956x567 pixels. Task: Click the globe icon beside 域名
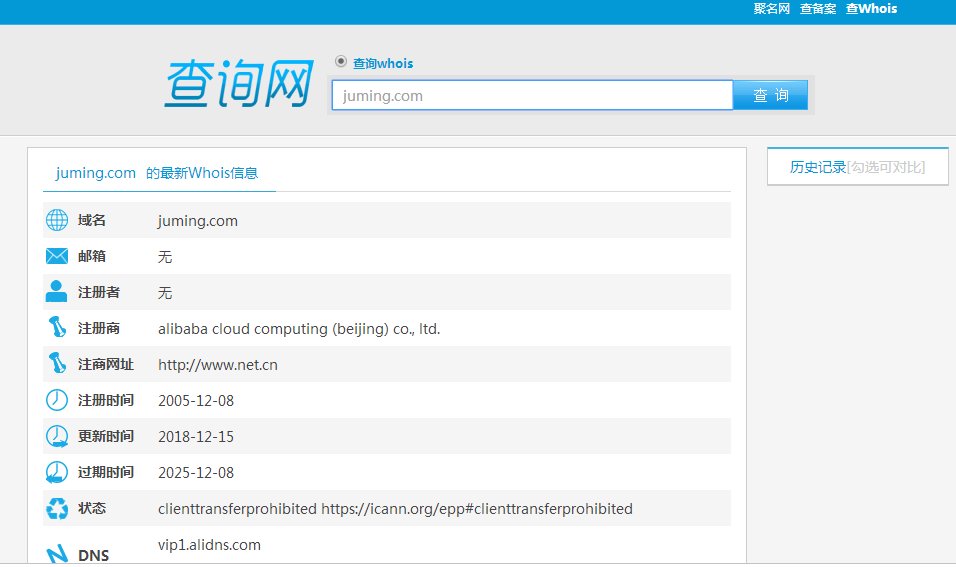tap(57, 220)
